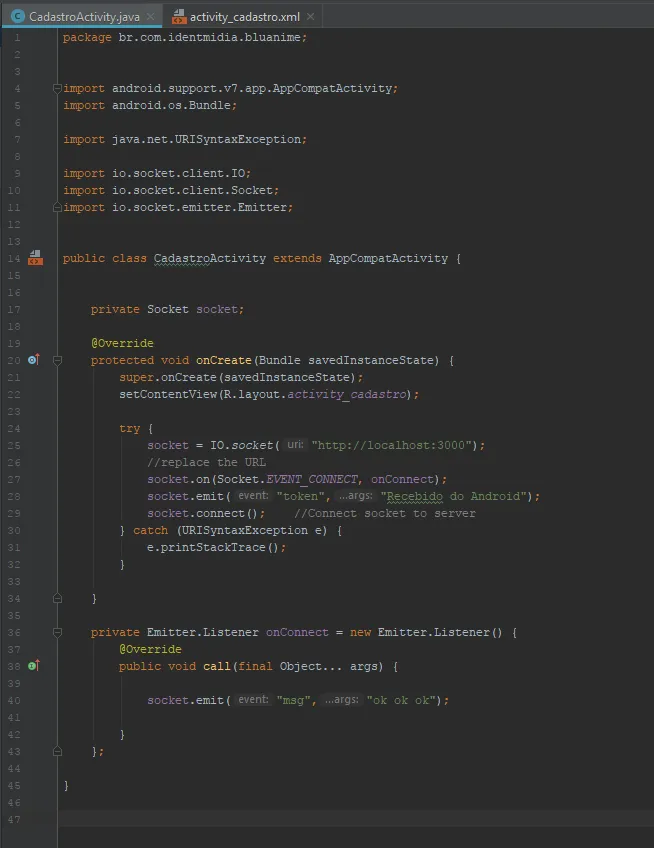Screen dimensions: 654x848
Task: Switch to CadastroActivity.java tab
Action: (84, 17)
